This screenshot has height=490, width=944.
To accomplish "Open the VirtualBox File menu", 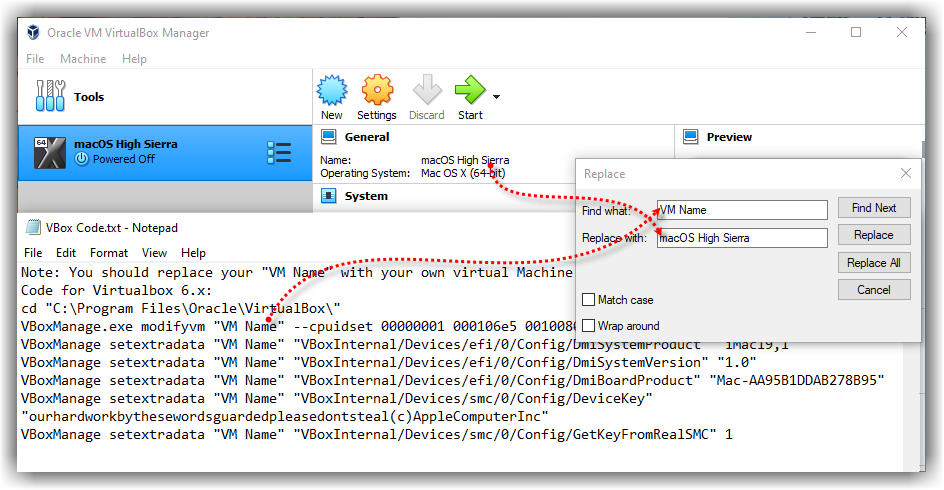I will point(35,58).
